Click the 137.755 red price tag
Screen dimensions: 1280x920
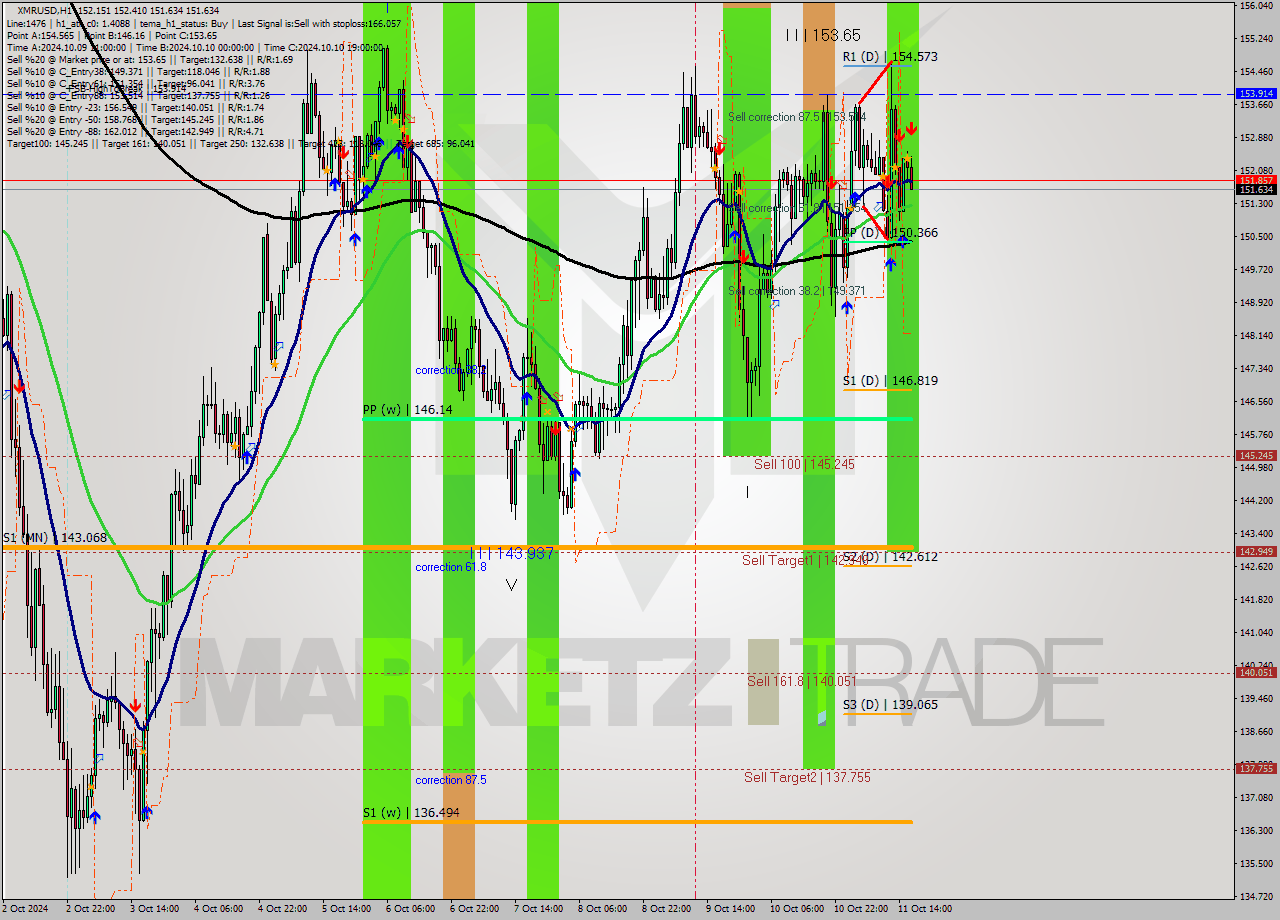(x=1257, y=768)
